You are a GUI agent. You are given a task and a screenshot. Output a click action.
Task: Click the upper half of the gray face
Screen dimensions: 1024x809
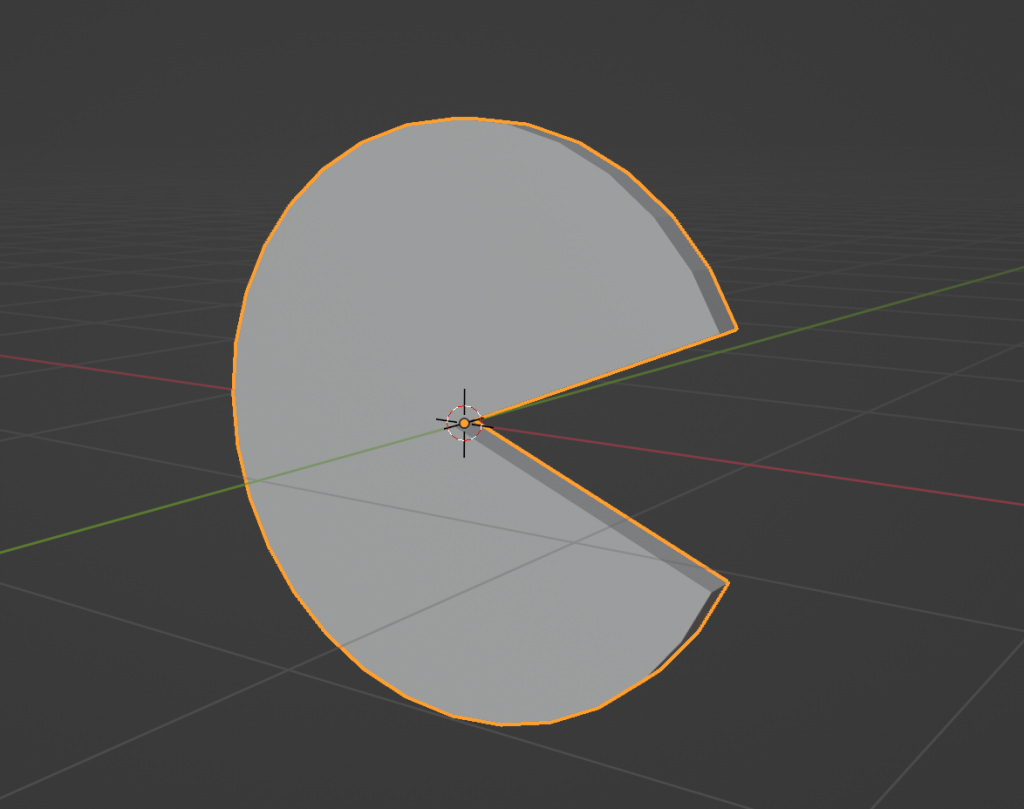(450, 250)
